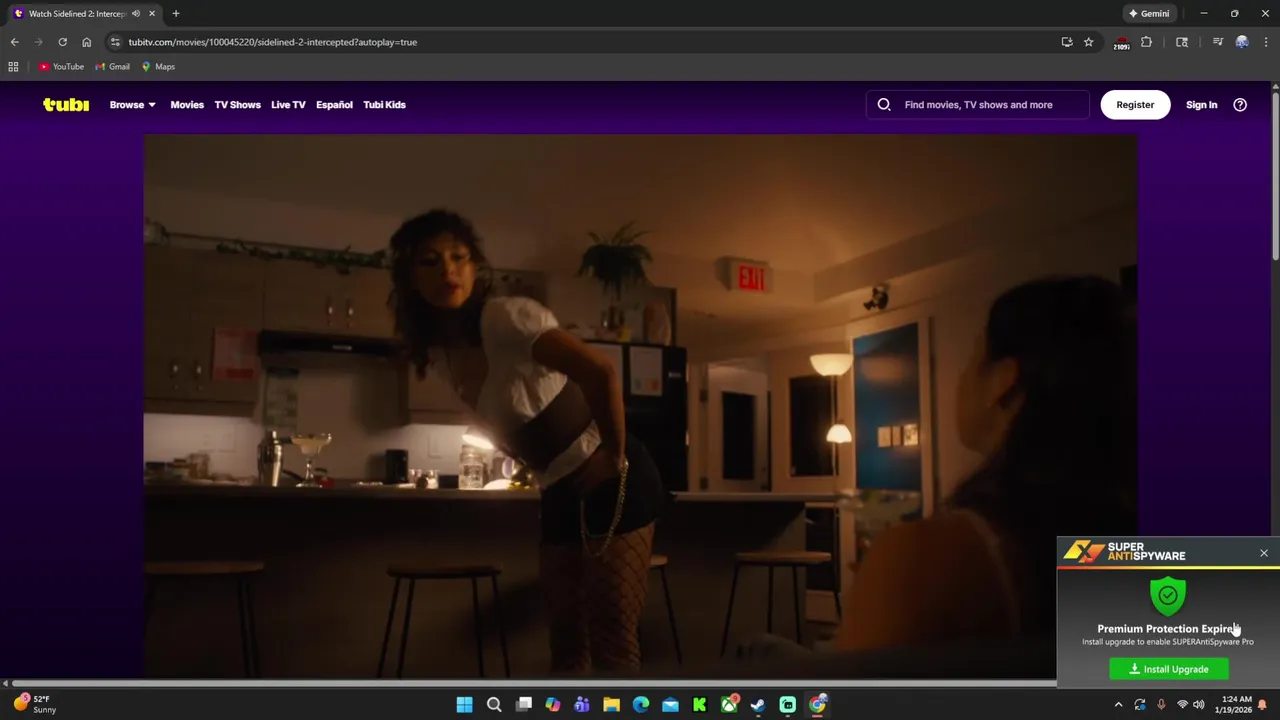Viewport: 1280px width, 720px height.
Task: Open Task View in taskbar
Action: pos(523,705)
